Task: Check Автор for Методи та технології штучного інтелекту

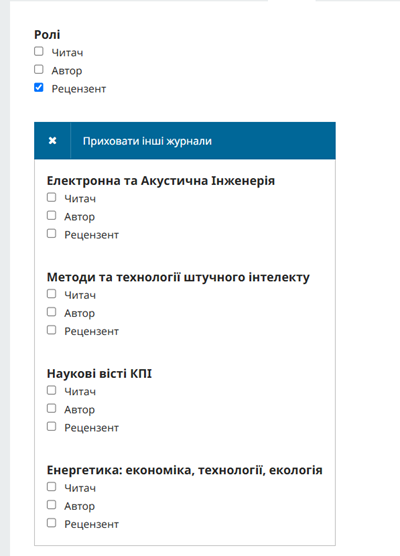Action: [x=51, y=312]
